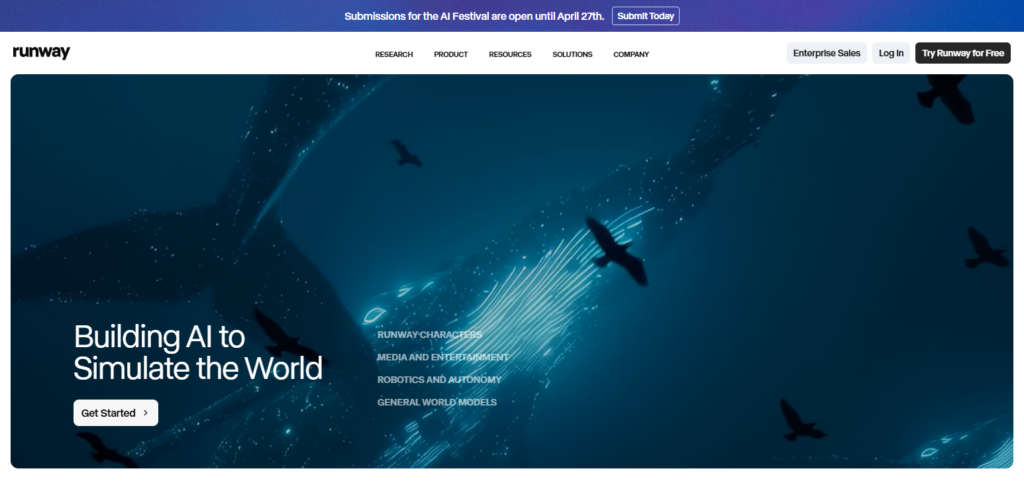The width and height of the screenshot is (1024, 485).
Task: Click the arrow icon in Get Started
Action: pos(146,413)
